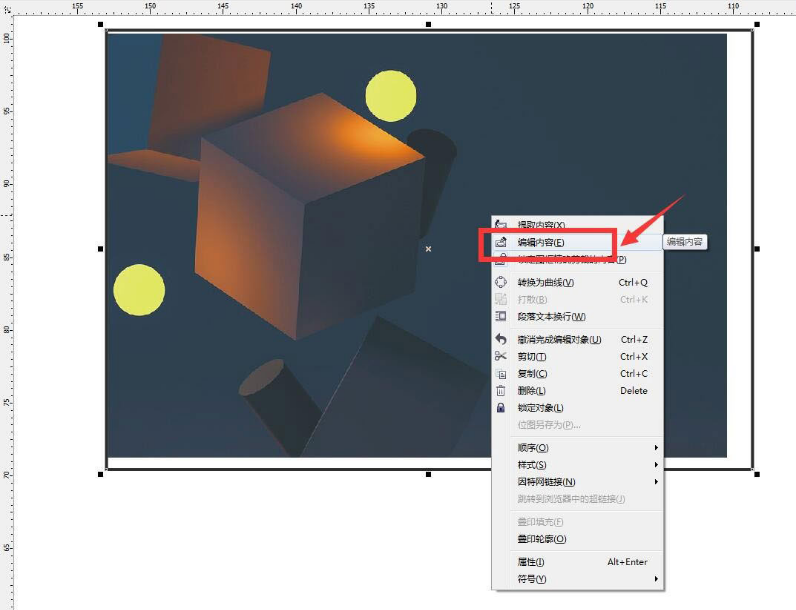Click the Copy (复制) icon
This screenshot has width=796, height=610.
(501, 374)
